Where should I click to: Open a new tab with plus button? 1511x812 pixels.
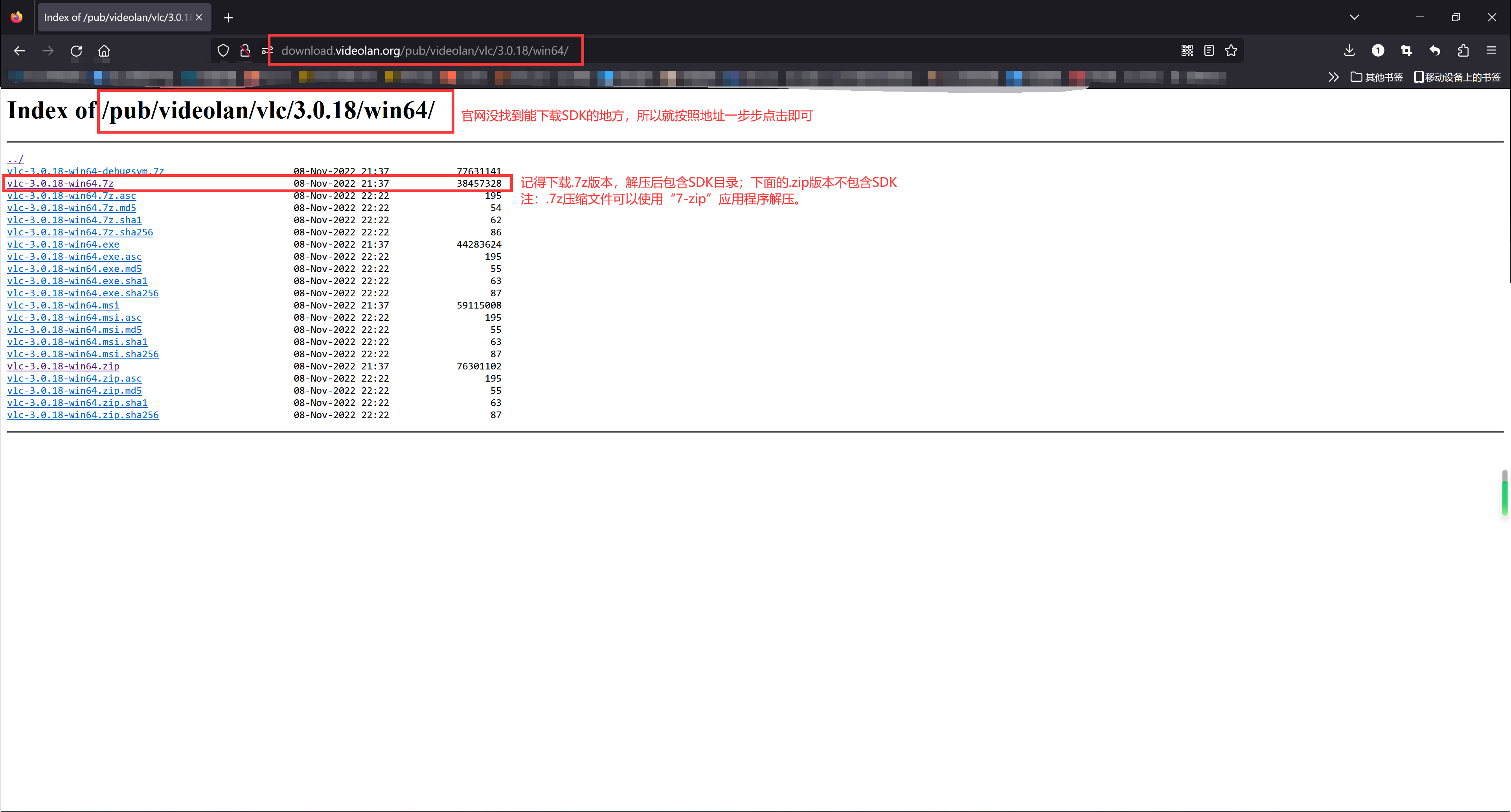point(228,18)
